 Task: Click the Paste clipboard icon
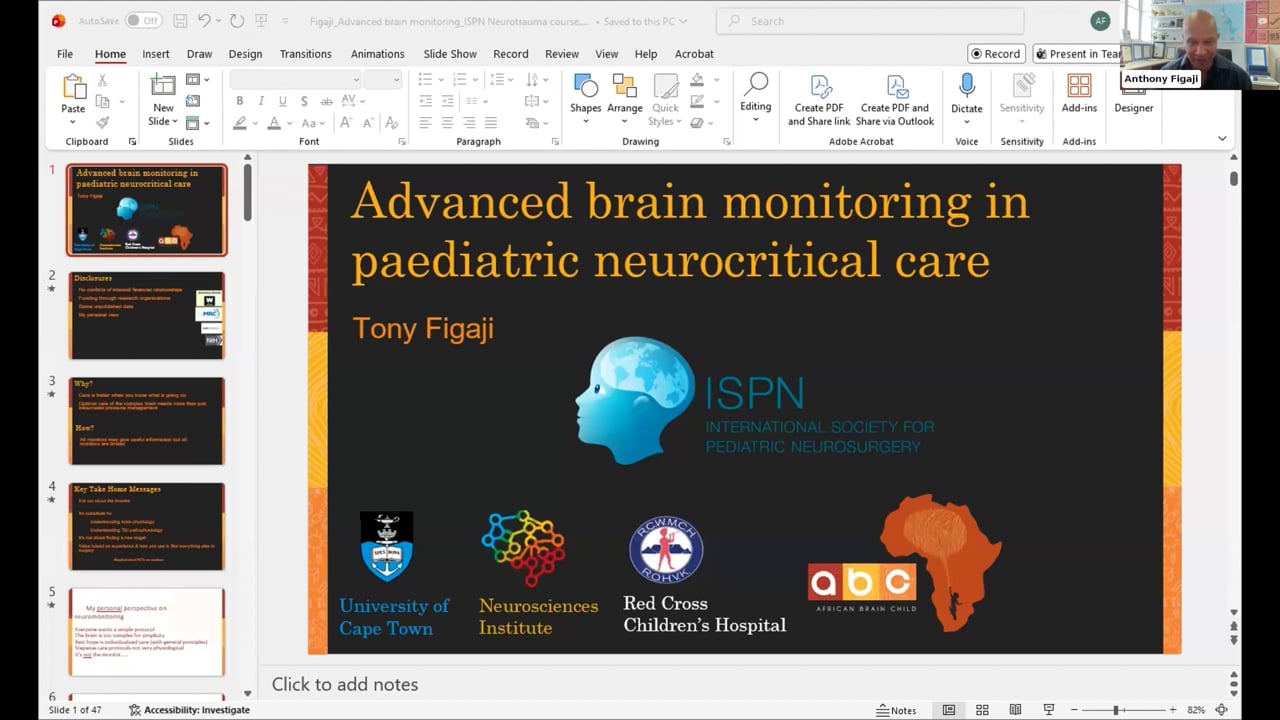(x=73, y=87)
